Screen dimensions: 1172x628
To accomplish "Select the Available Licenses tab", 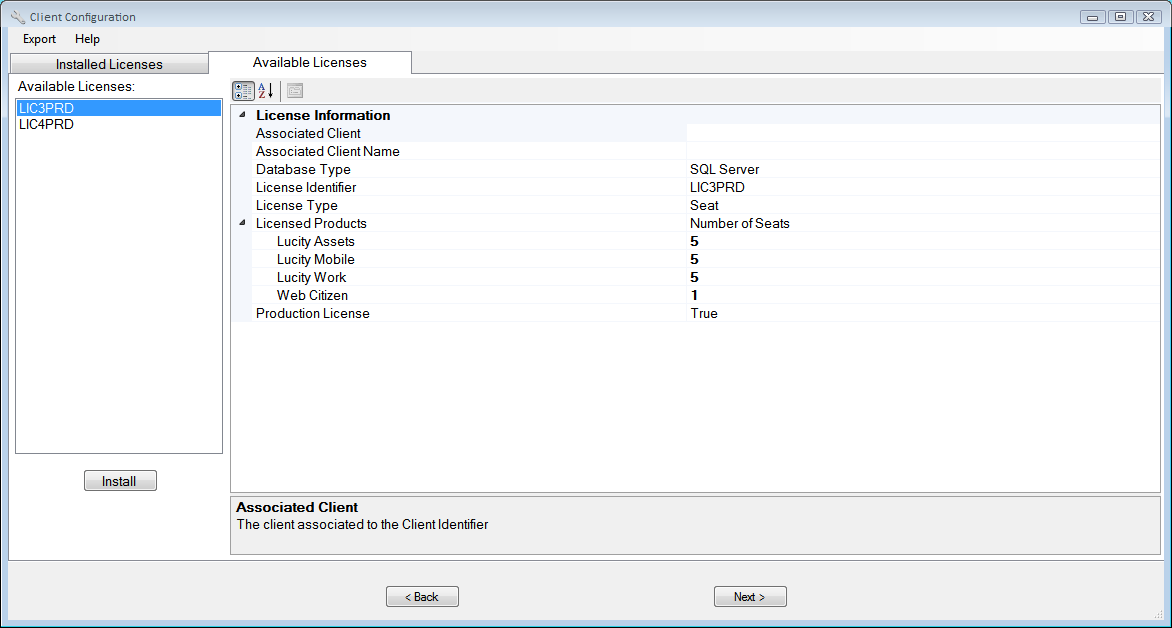I will point(310,62).
